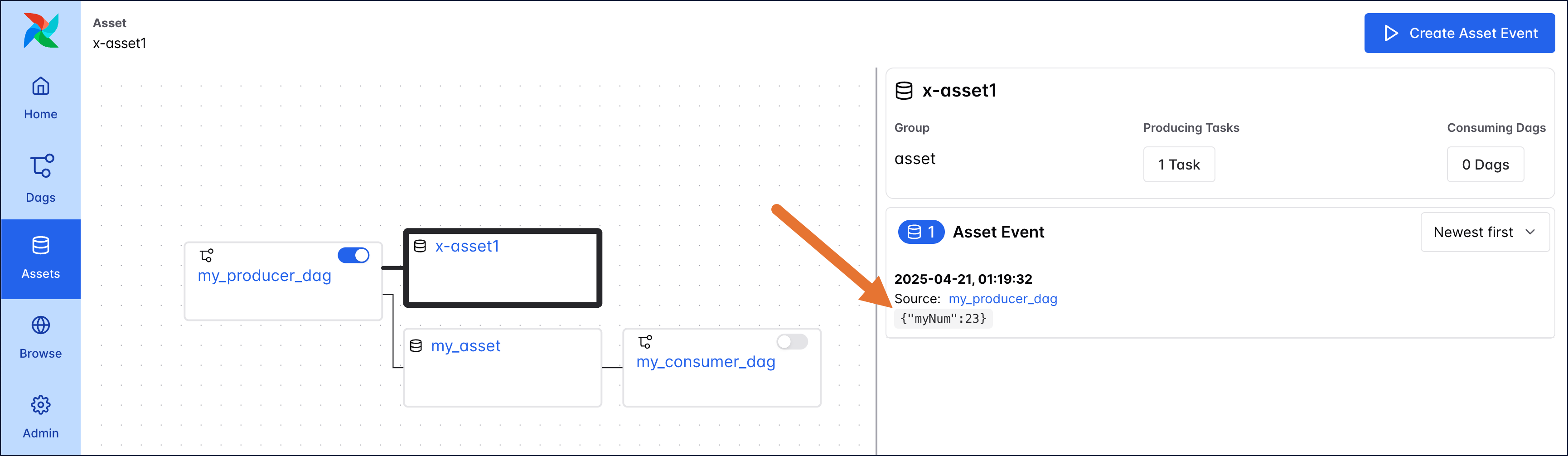Enable the schedule toggle on my_producer_dag node
1568x456 pixels.
[x=353, y=256]
